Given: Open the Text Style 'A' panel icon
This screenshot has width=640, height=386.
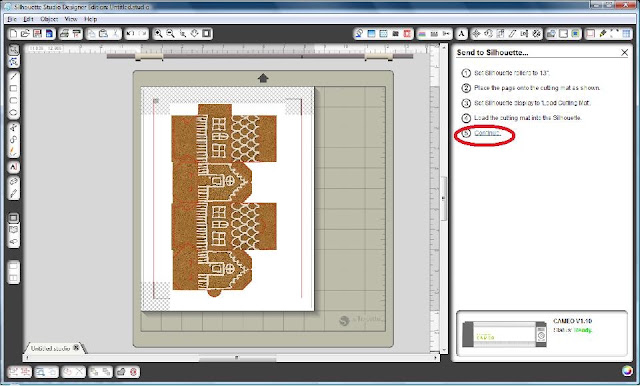Looking at the screenshot, I should (x=461, y=34).
